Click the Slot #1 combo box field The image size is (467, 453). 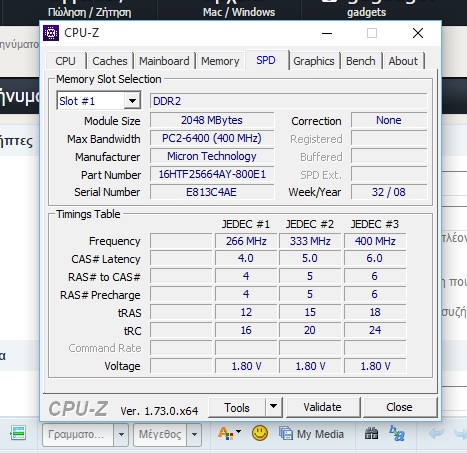[x=99, y=101]
